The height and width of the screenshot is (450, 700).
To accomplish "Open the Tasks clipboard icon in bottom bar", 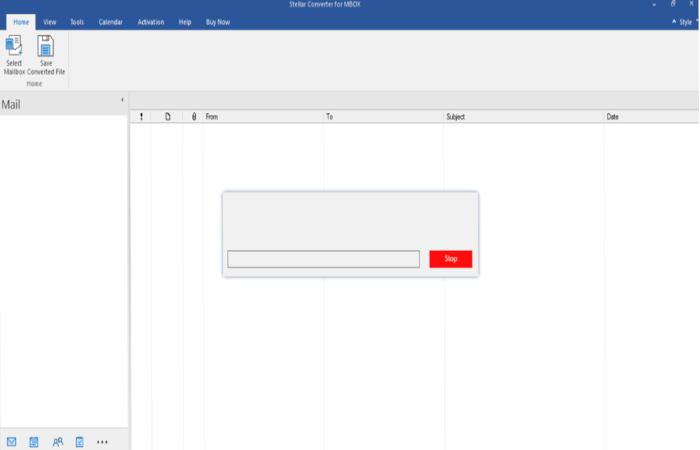I will coord(79,442).
